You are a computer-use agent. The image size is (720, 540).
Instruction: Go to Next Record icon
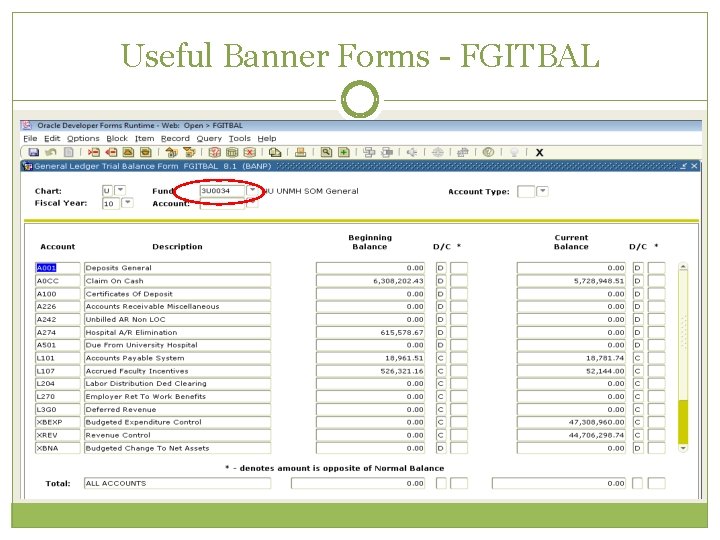146,152
